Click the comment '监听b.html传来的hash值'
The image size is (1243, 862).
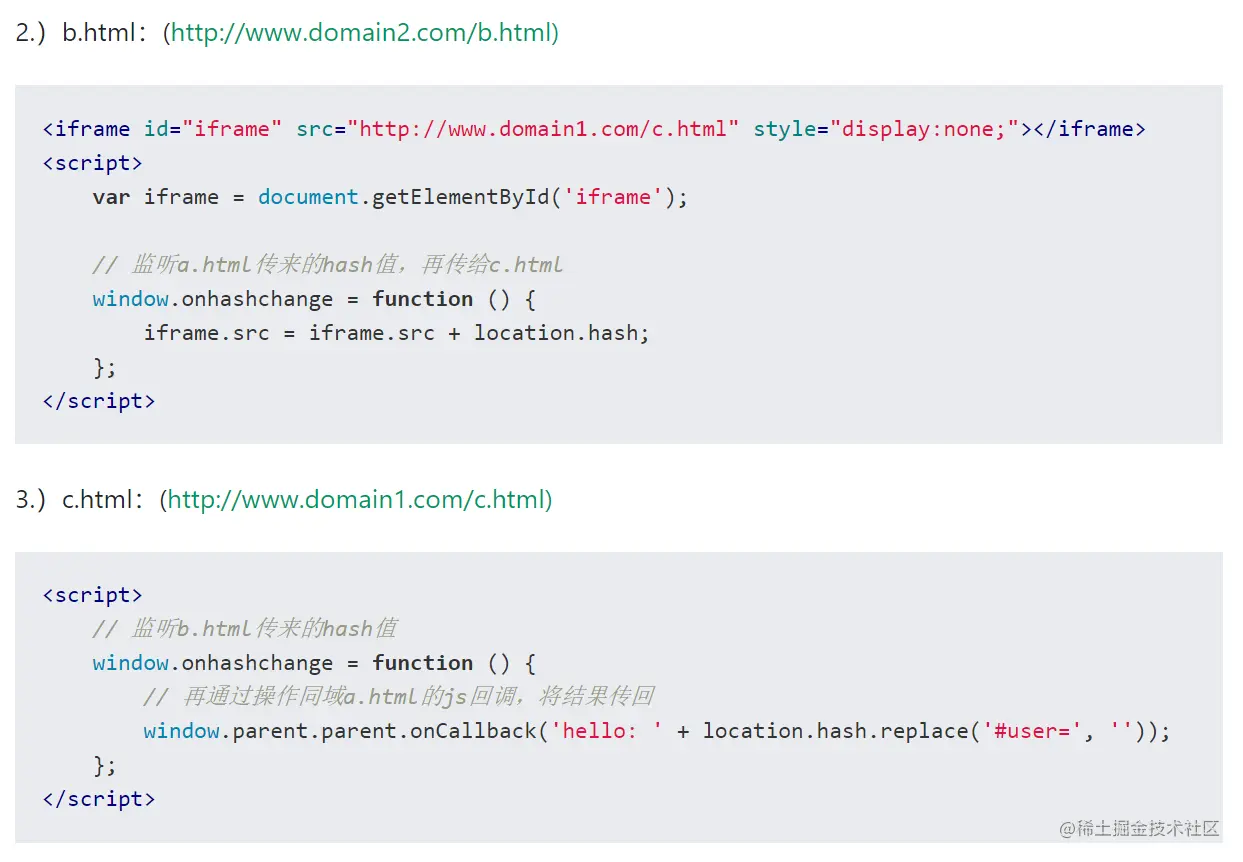pos(245,629)
